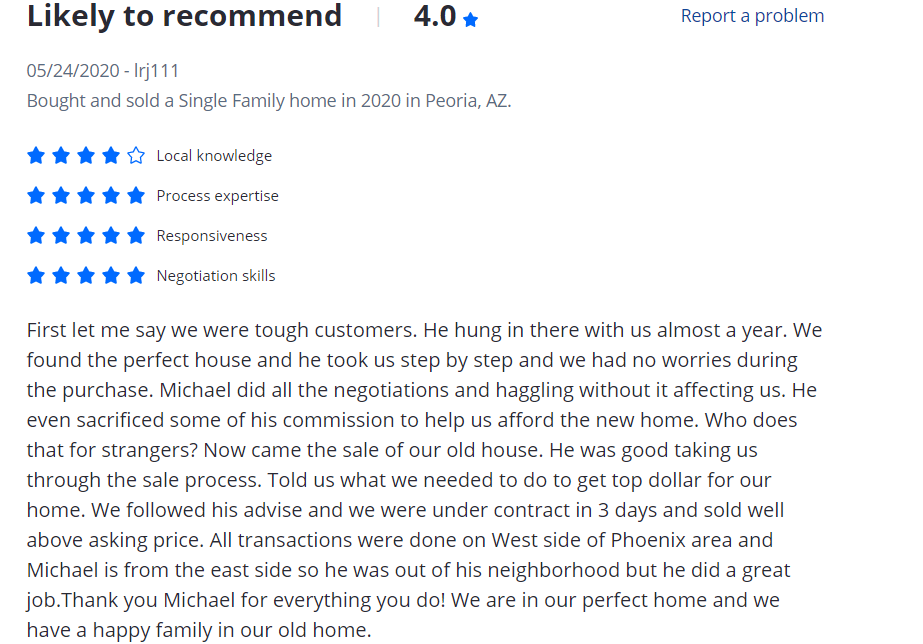Click the reviewer name lrj111
The height and width of the screenshot is (644, 923).
[157, 71]
